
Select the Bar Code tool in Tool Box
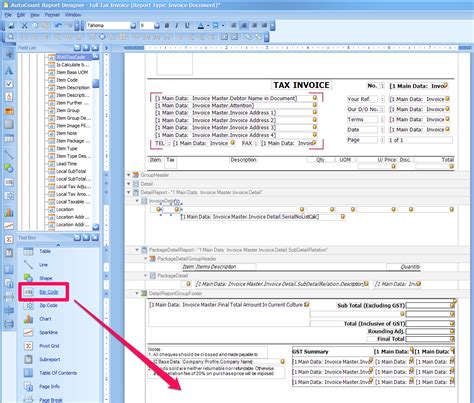[49, 292]
